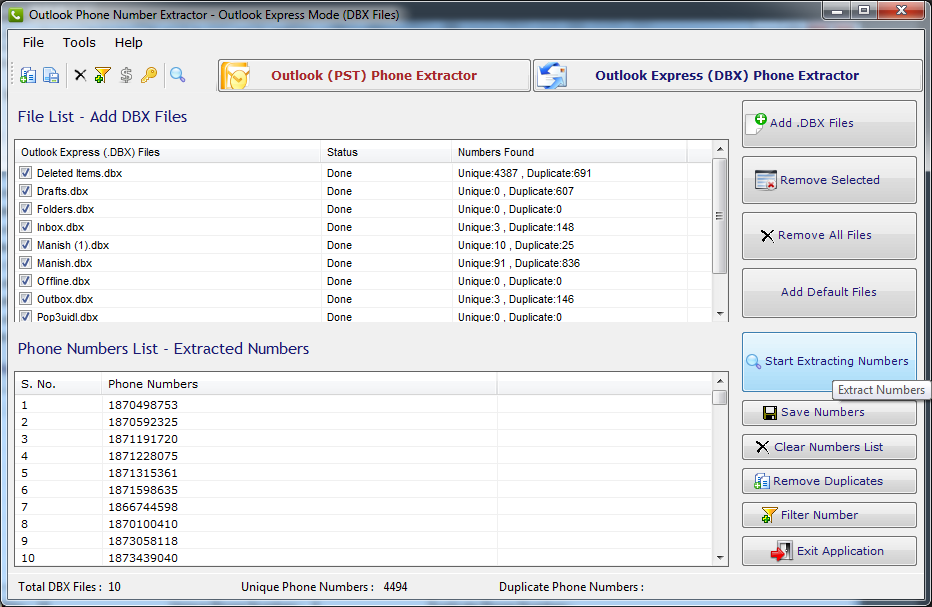Click the Outlook Express (.DBX) Files column header
Image resolution: width=932 pixels, height=607 pixels.
click(x=168, y=152)
